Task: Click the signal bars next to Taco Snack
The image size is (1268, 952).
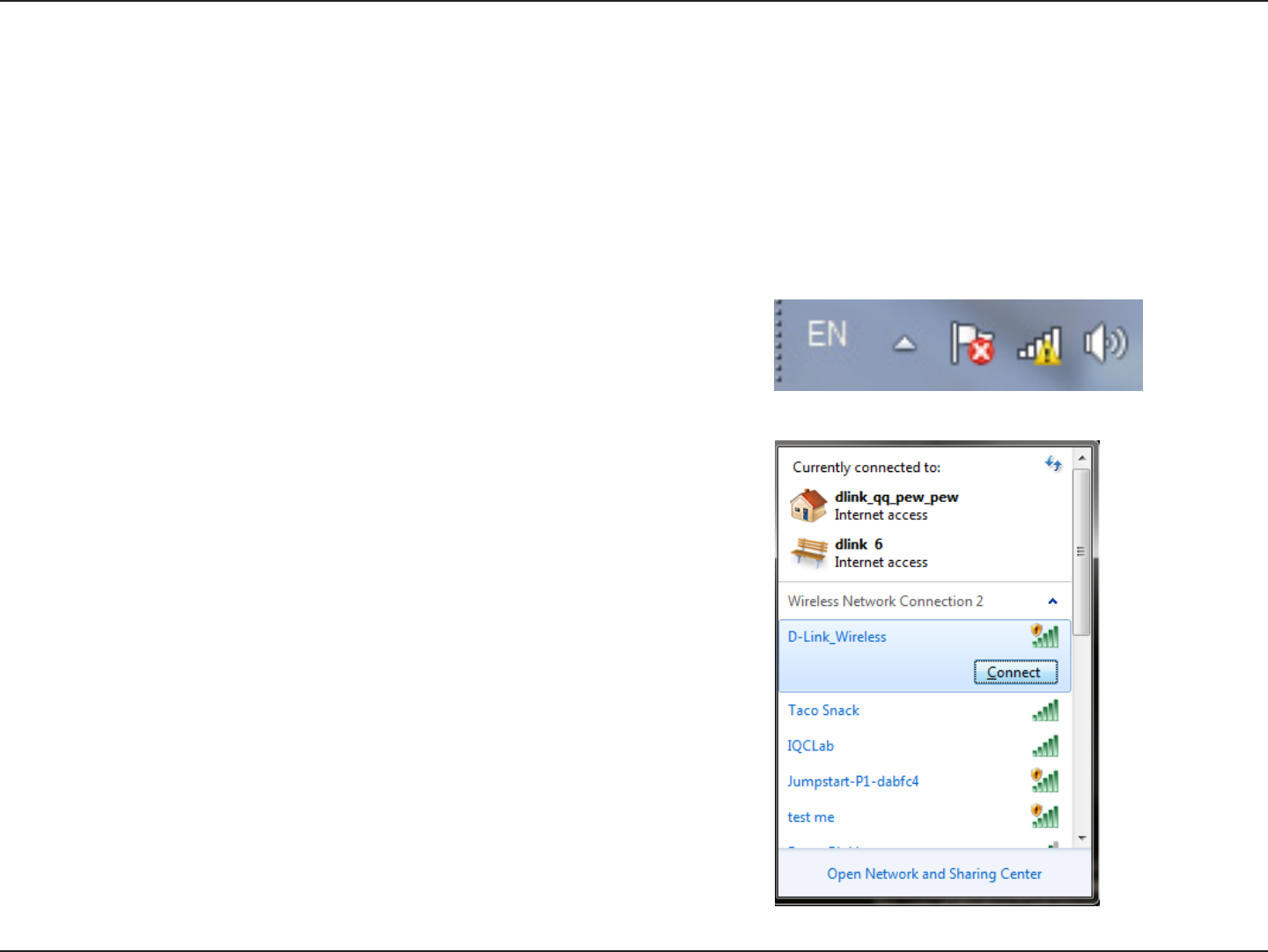Action: [x=1045, y=711]
